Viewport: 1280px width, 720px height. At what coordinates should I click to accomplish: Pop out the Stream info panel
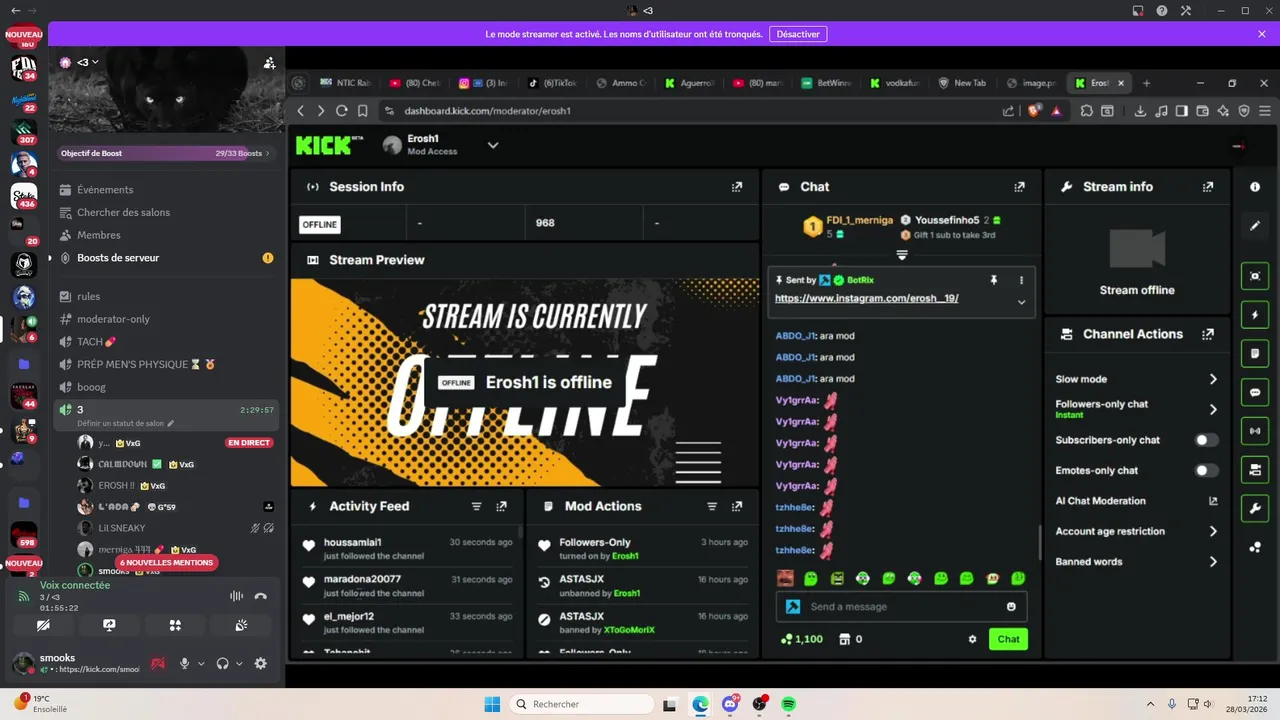pyautogui.click(x=1208, y=187)
